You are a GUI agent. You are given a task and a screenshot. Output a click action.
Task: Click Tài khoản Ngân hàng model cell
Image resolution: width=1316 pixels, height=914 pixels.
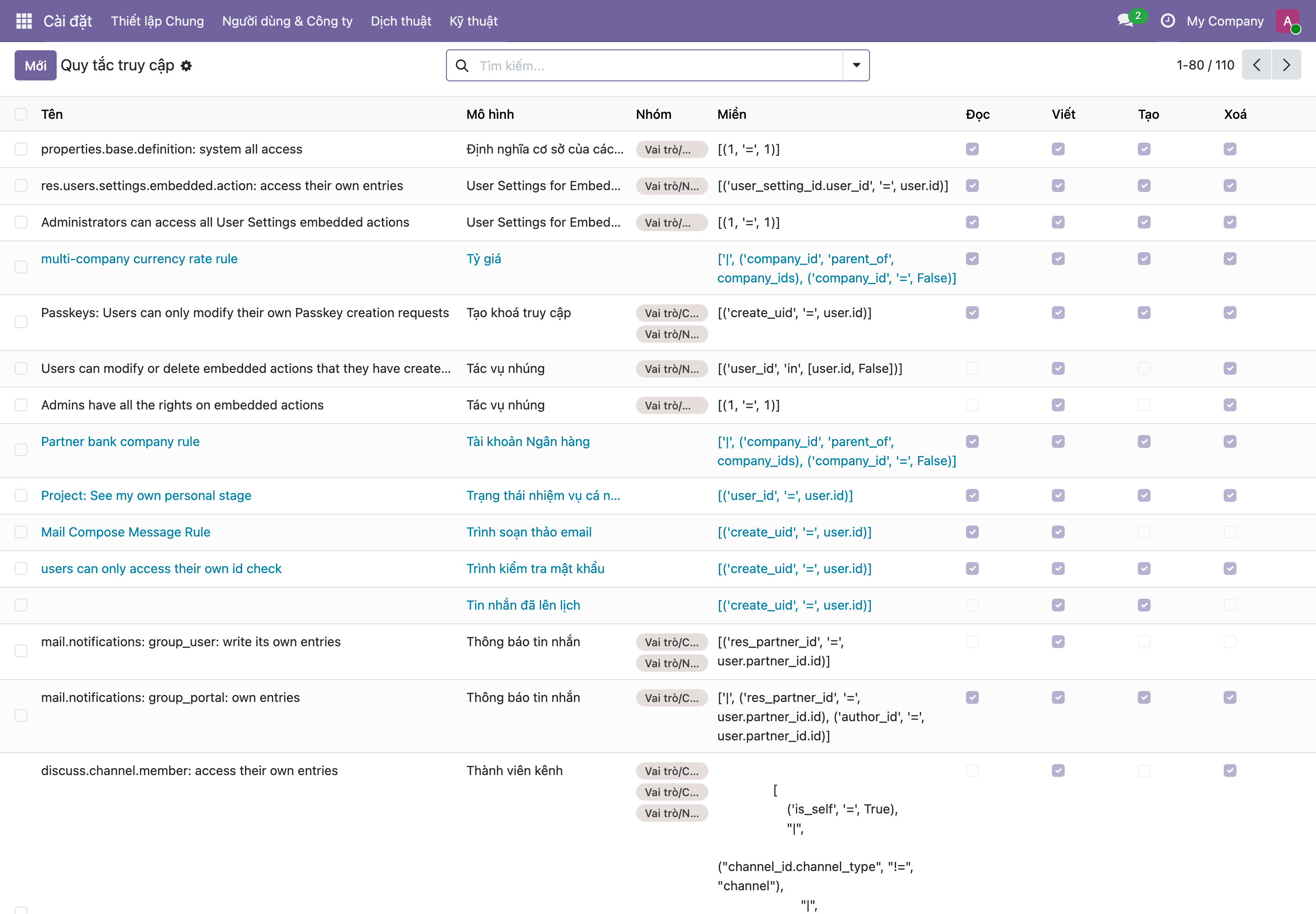[x=528, y=441]
